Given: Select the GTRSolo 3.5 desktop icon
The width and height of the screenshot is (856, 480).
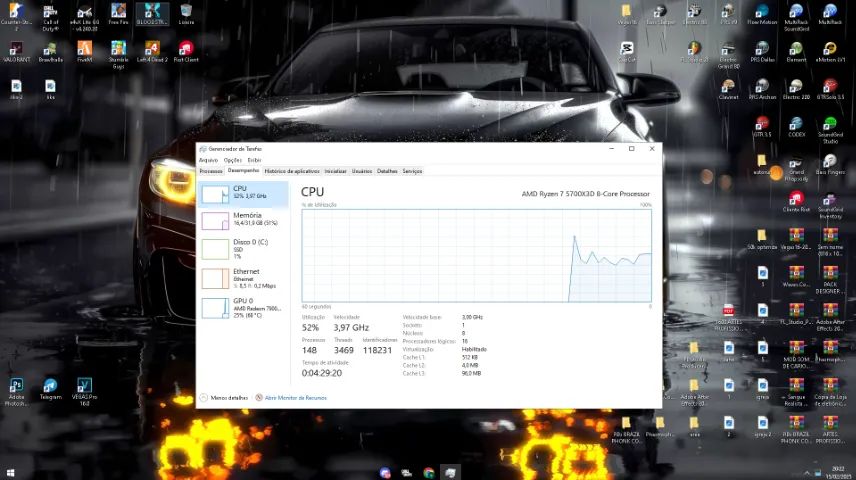Looking at the screenshot, I should 830,90.
